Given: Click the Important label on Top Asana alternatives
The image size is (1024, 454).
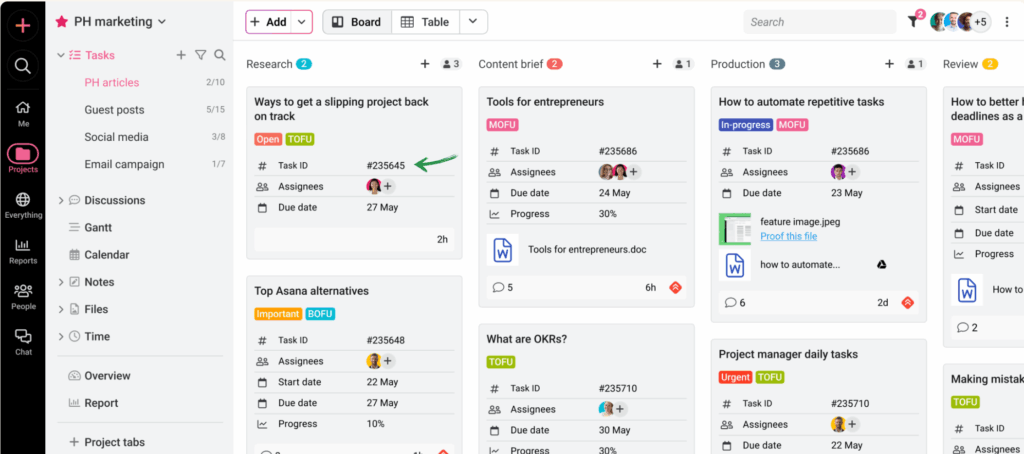Looking at the screenshot, I should 278,314.
